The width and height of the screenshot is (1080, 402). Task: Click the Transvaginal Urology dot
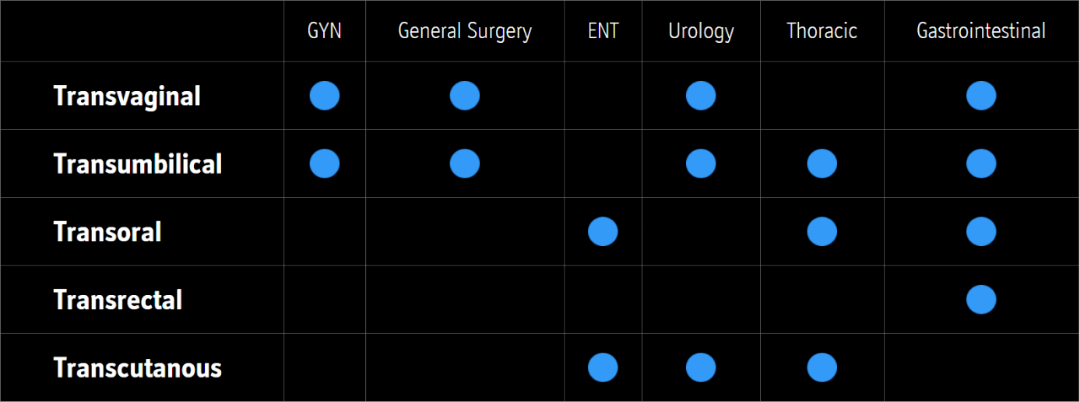pos(701,96)
